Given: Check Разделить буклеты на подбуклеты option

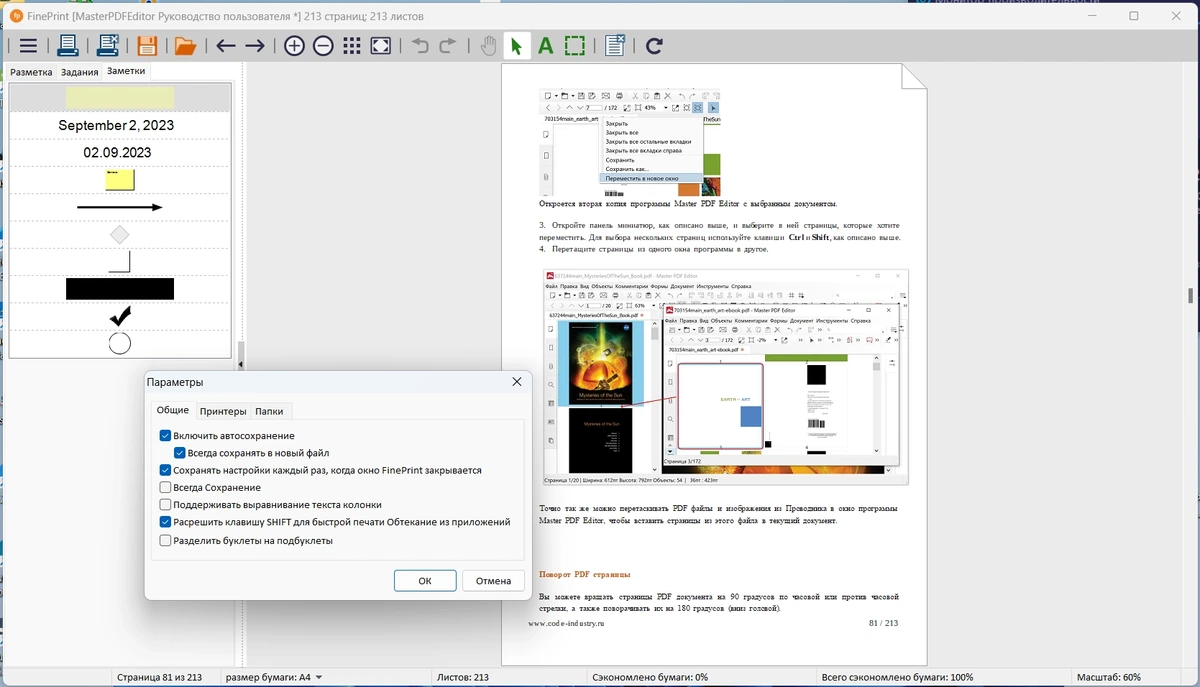Looking at the screenshot, I should tap(166, 540).
